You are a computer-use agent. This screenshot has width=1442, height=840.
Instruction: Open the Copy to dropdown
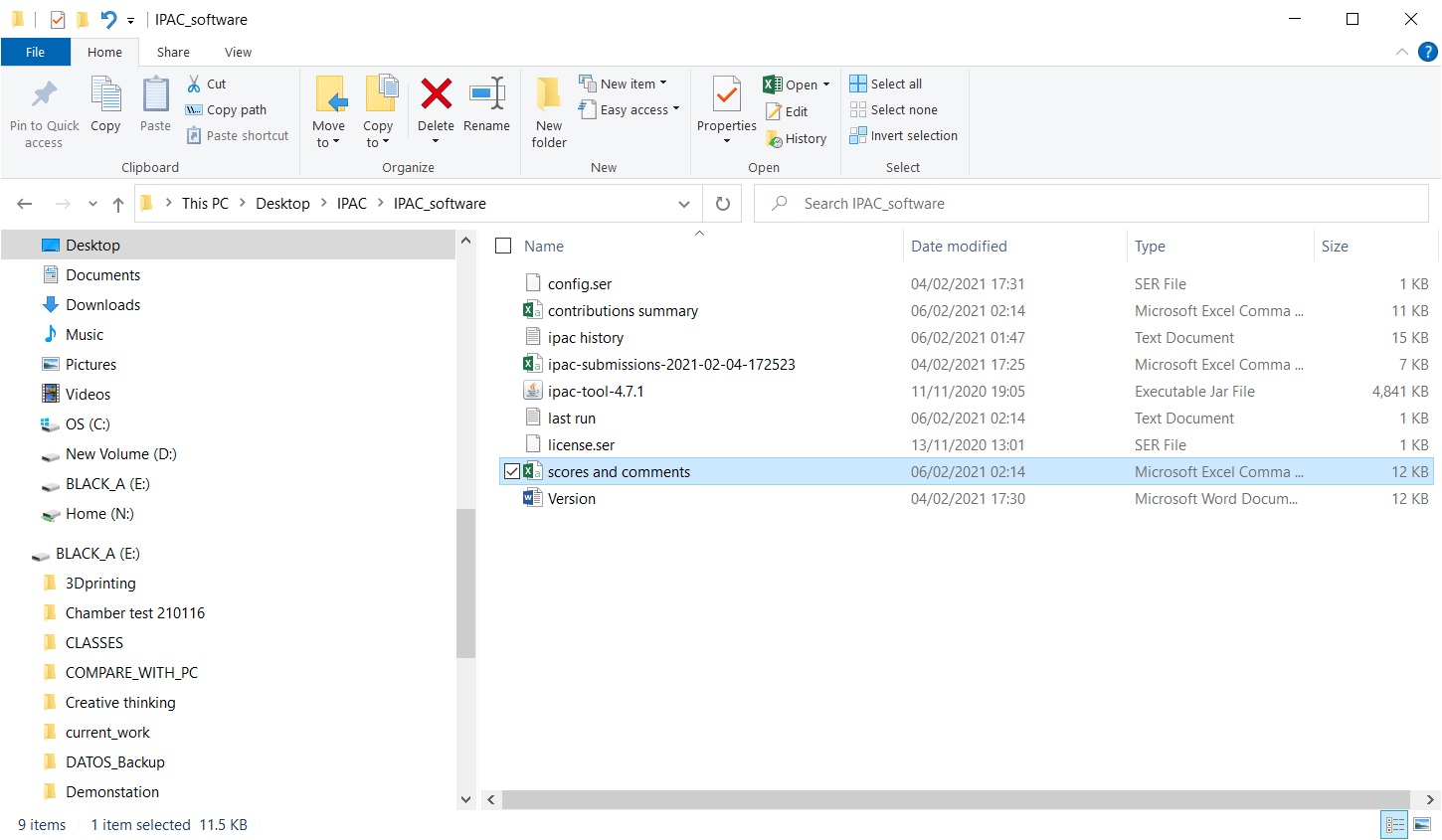[378, 135]
